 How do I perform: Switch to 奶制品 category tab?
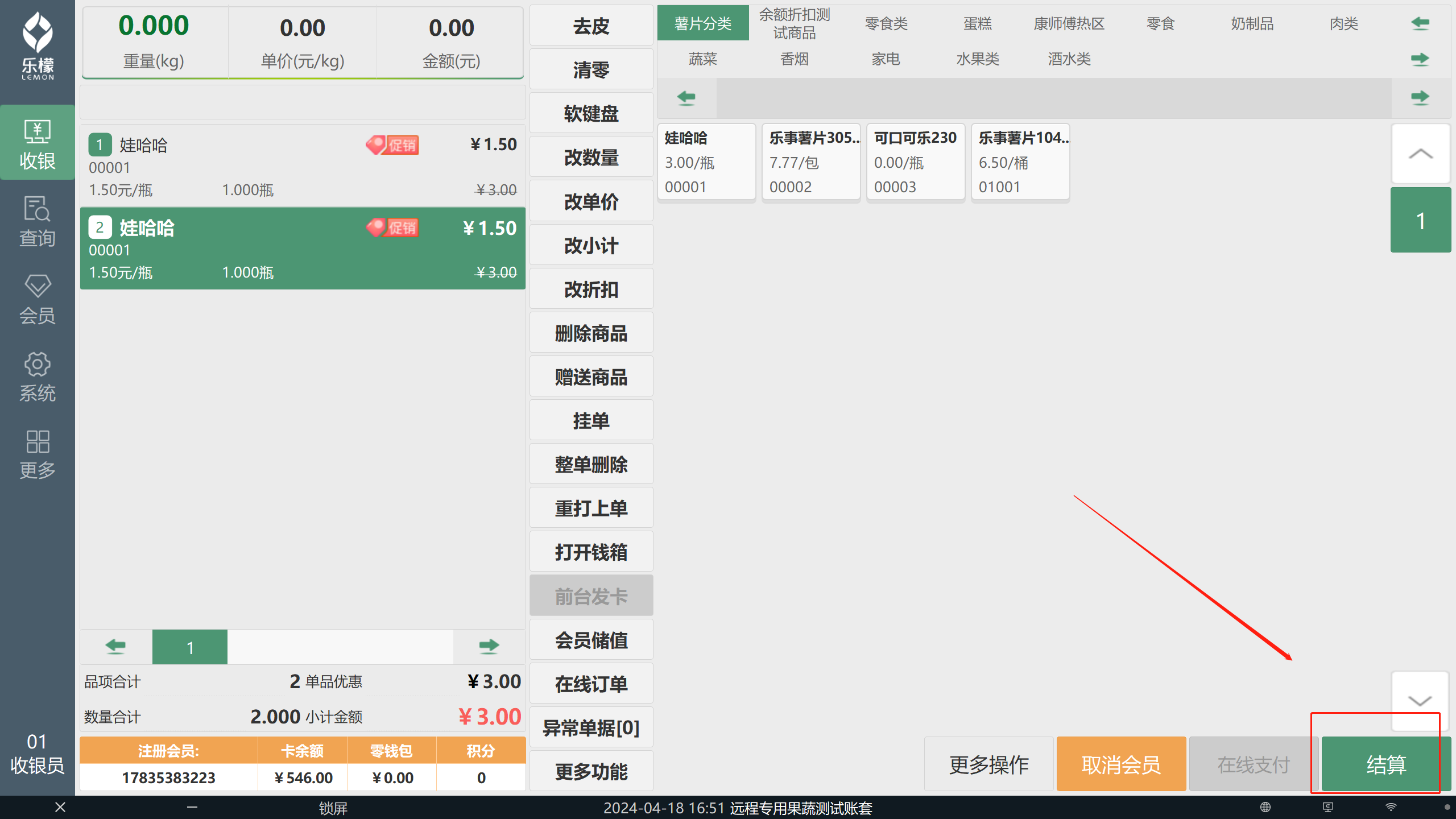[x=1252, y=23]
